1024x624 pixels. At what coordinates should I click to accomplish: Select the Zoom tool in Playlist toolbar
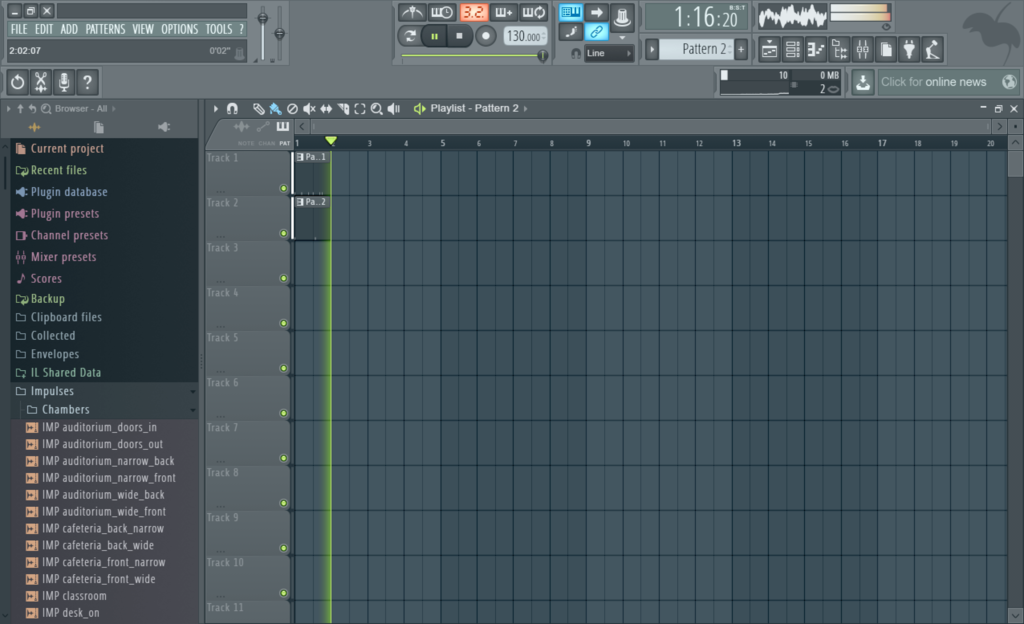(x=377, y=109)
